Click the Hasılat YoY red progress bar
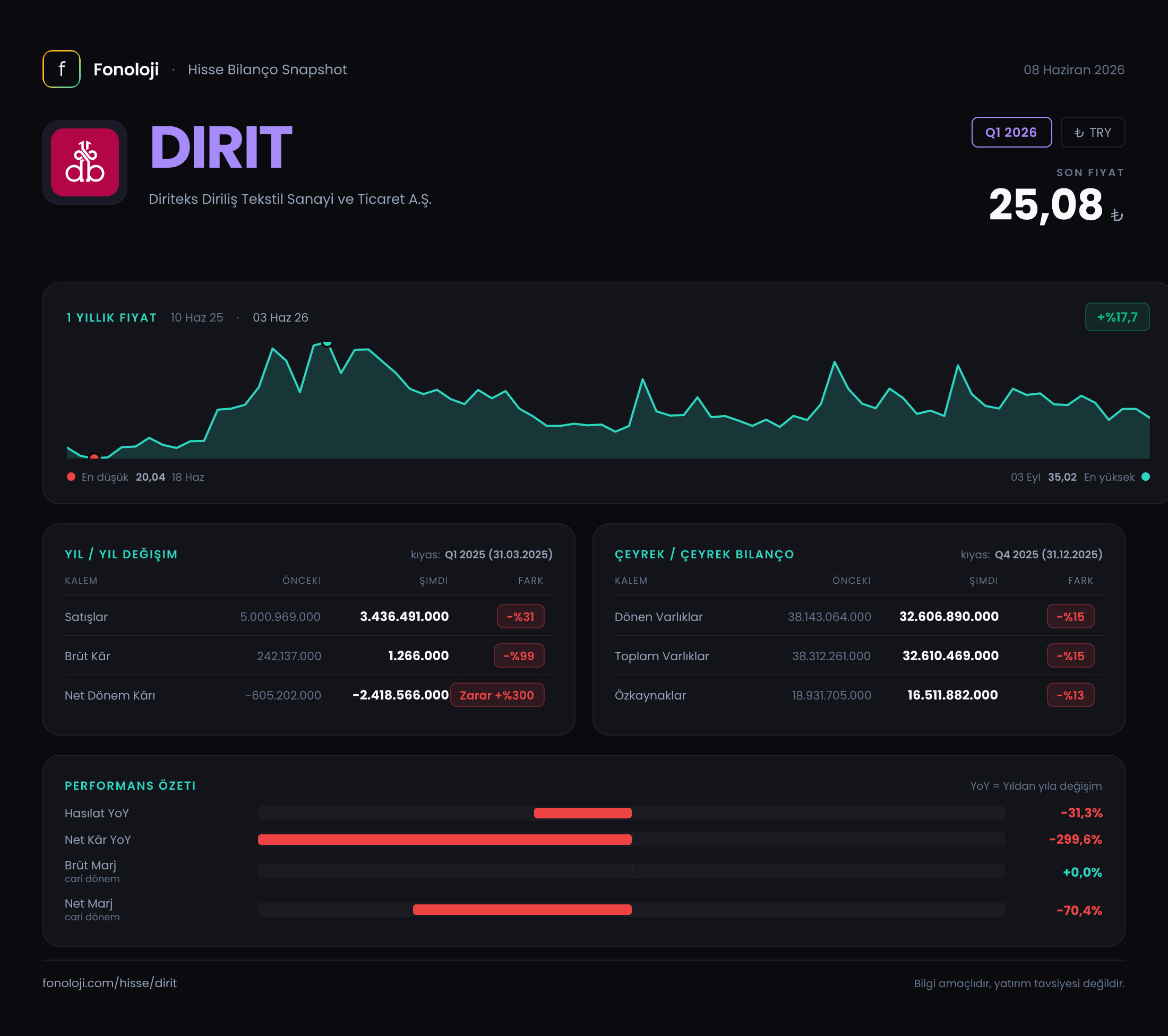Viewport: 1168px width, 1036px height. [583, 813]
